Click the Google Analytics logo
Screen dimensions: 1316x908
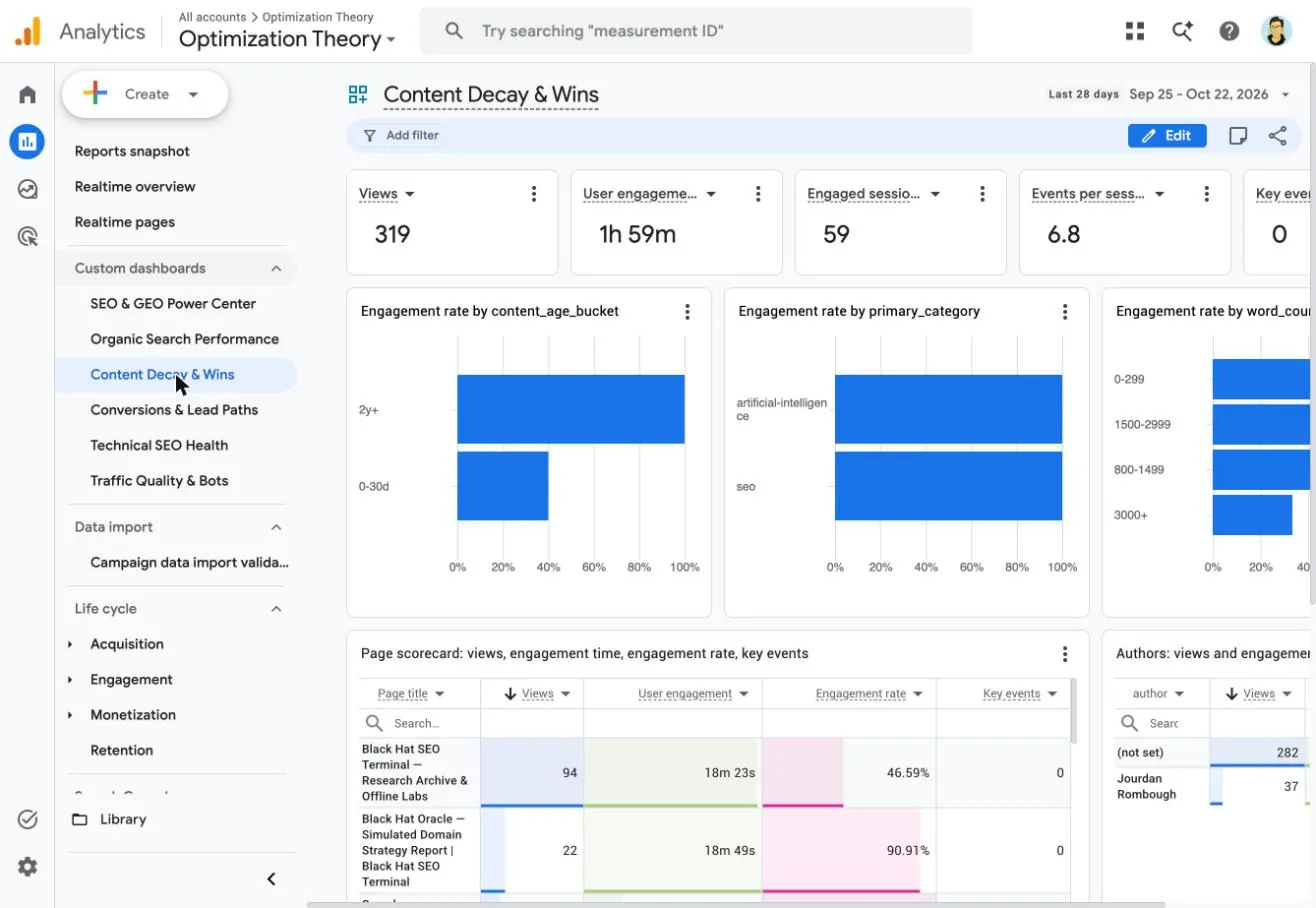click(x=28, y=31)
